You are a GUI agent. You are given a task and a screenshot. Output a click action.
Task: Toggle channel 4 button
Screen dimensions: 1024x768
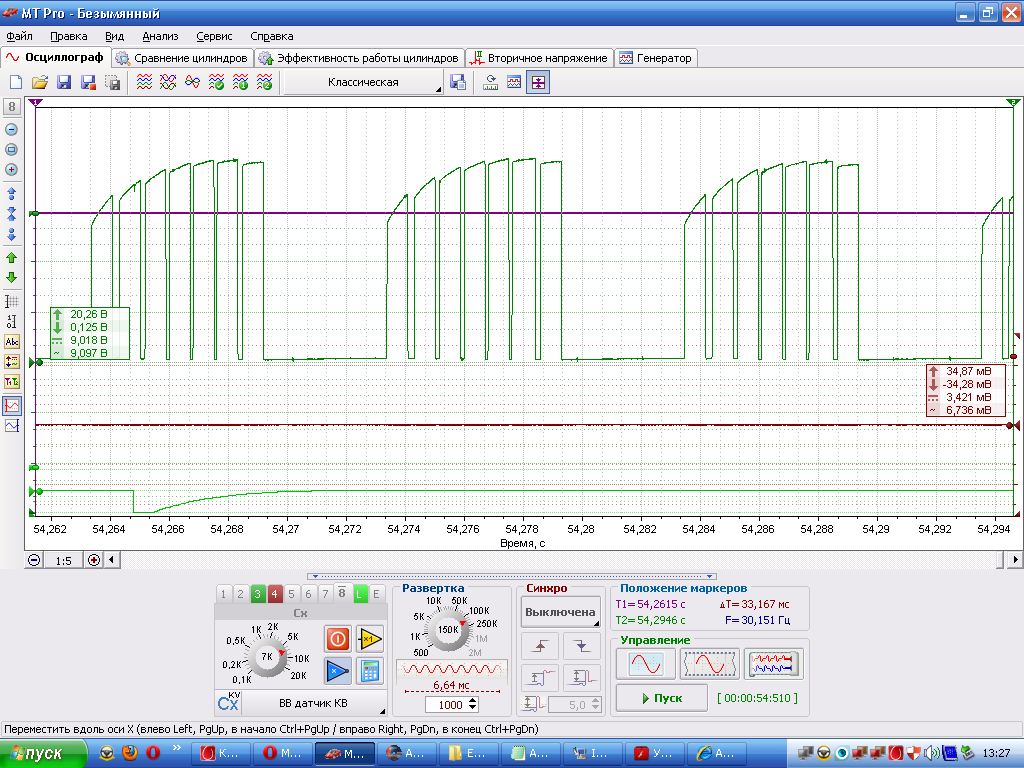(x=274, y=594)
